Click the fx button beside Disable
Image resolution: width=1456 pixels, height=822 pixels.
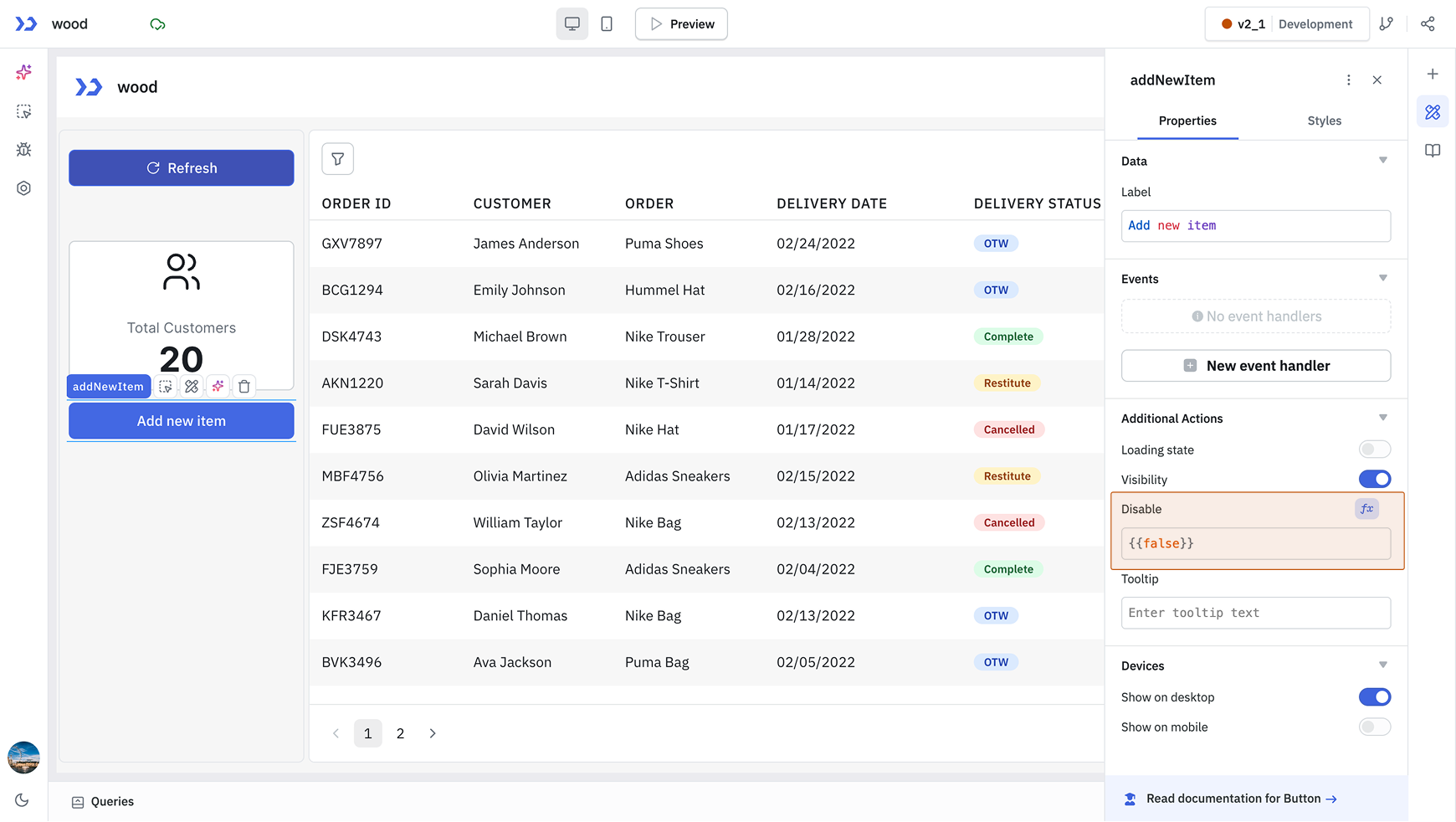(x=1366, y=509)
